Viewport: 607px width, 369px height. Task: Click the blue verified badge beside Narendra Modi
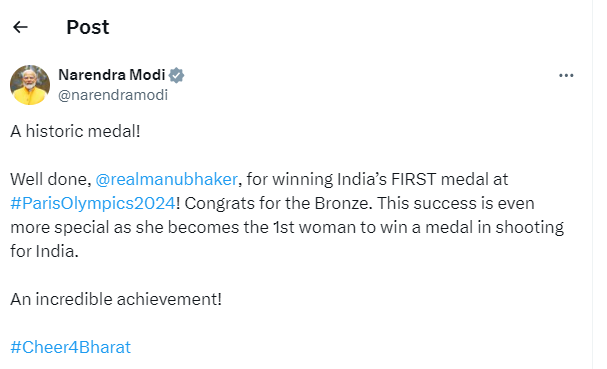pos(177,75)
